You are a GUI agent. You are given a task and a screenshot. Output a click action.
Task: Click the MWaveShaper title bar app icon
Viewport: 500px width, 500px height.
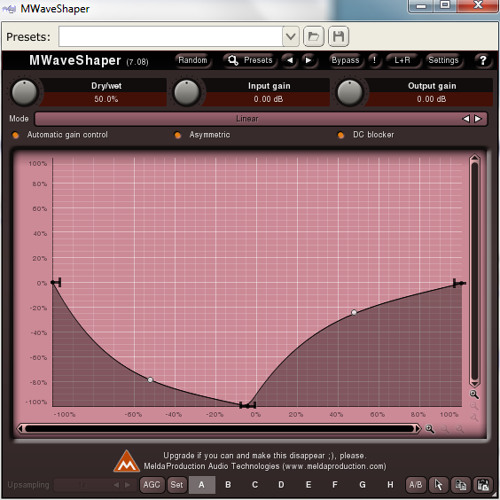coord(9,9)
